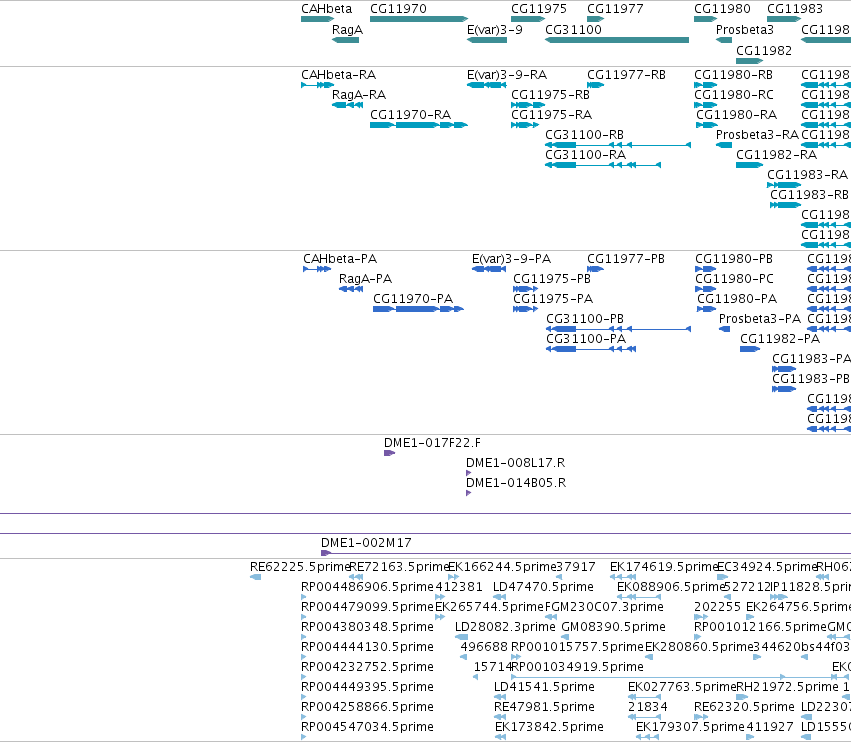Click BAC clone DME1-002M17

(x=586, y=553)
